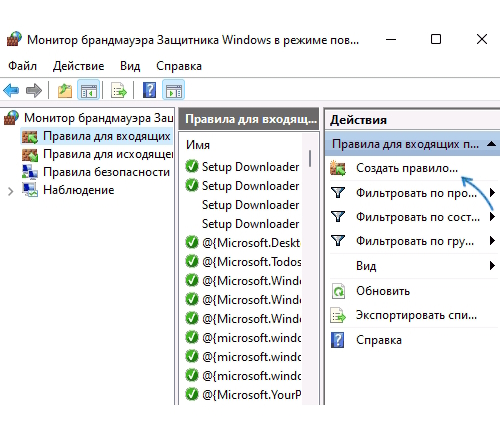Click Экспортировать спи... action
This screenshot has width=500, height=429.
click(x=416, y=315)
